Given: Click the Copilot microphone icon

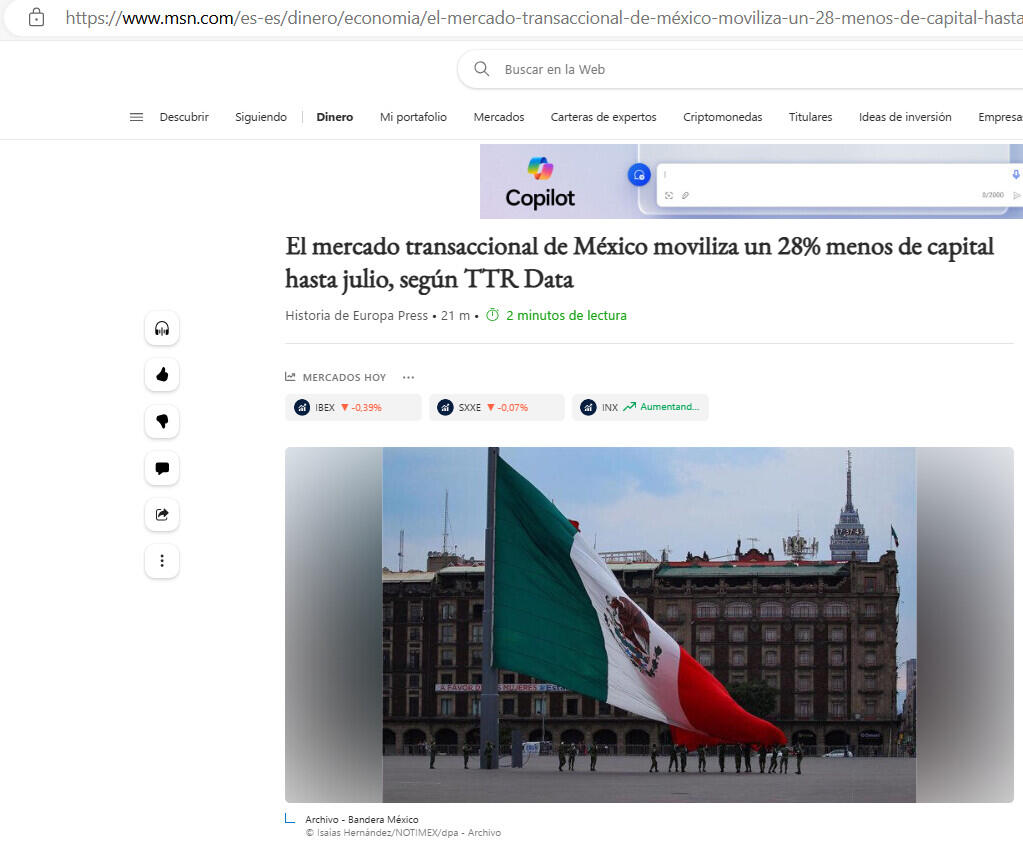Looking at the screenshot, I should tap(1016, 174).
